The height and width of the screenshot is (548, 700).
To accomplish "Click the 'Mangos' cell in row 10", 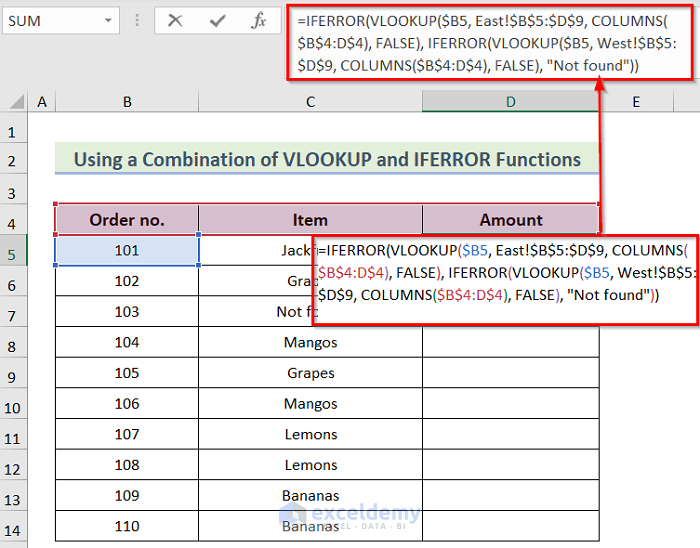I will point(310,404).
